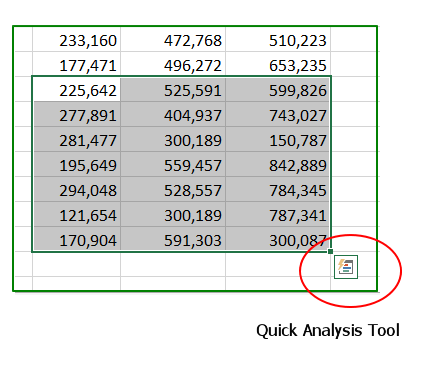Select cell containing 150,787
The height and width of the screenshot is (368, 448).
pos(278,139)
